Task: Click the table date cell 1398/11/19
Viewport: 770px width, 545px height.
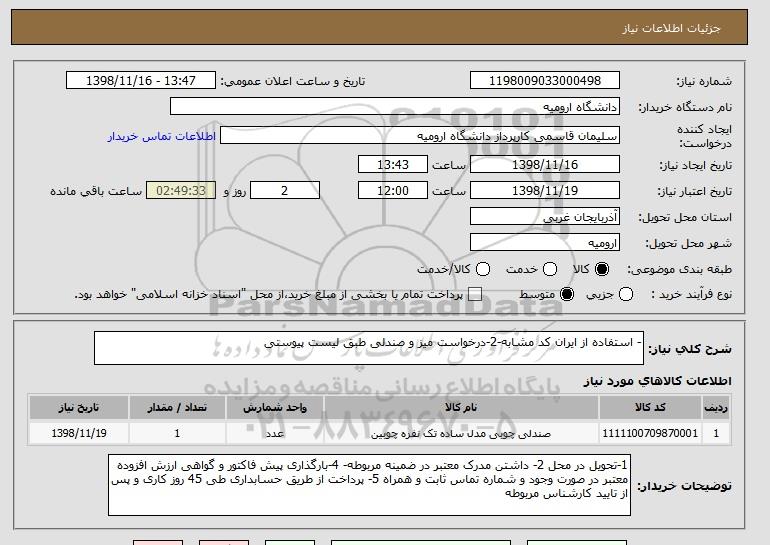Action: (79, 433)
